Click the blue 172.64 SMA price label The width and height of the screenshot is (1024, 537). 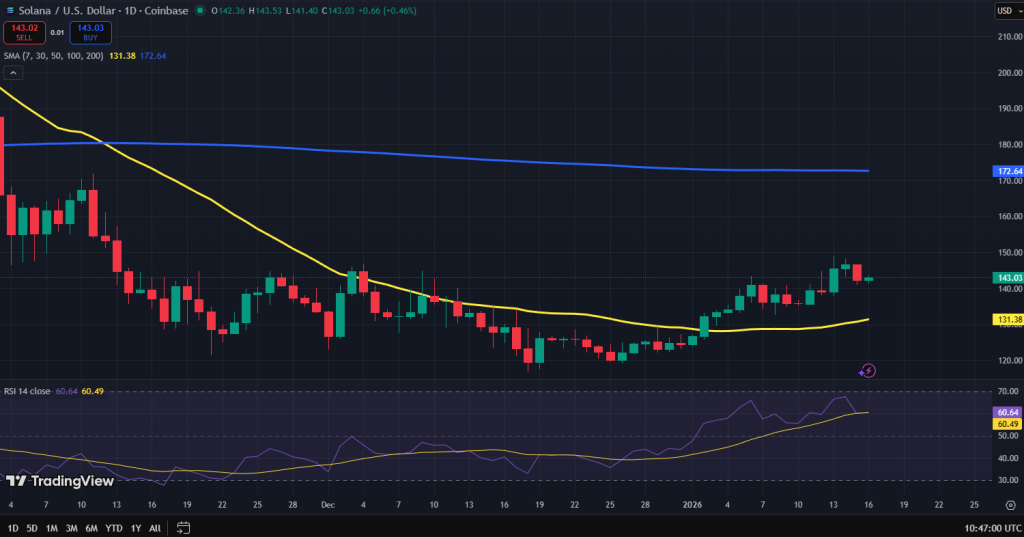(1008, 171)
